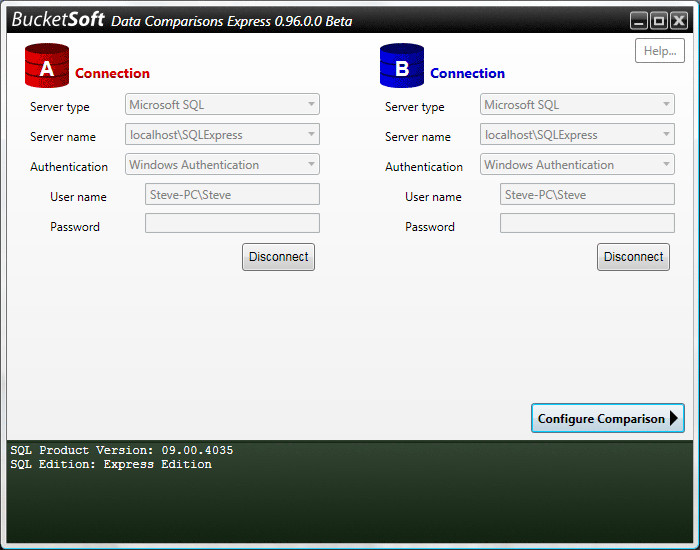Close the Data Comparisons Express window
The height and width of the screenshot is (550, 700).
tap(679, 21)
